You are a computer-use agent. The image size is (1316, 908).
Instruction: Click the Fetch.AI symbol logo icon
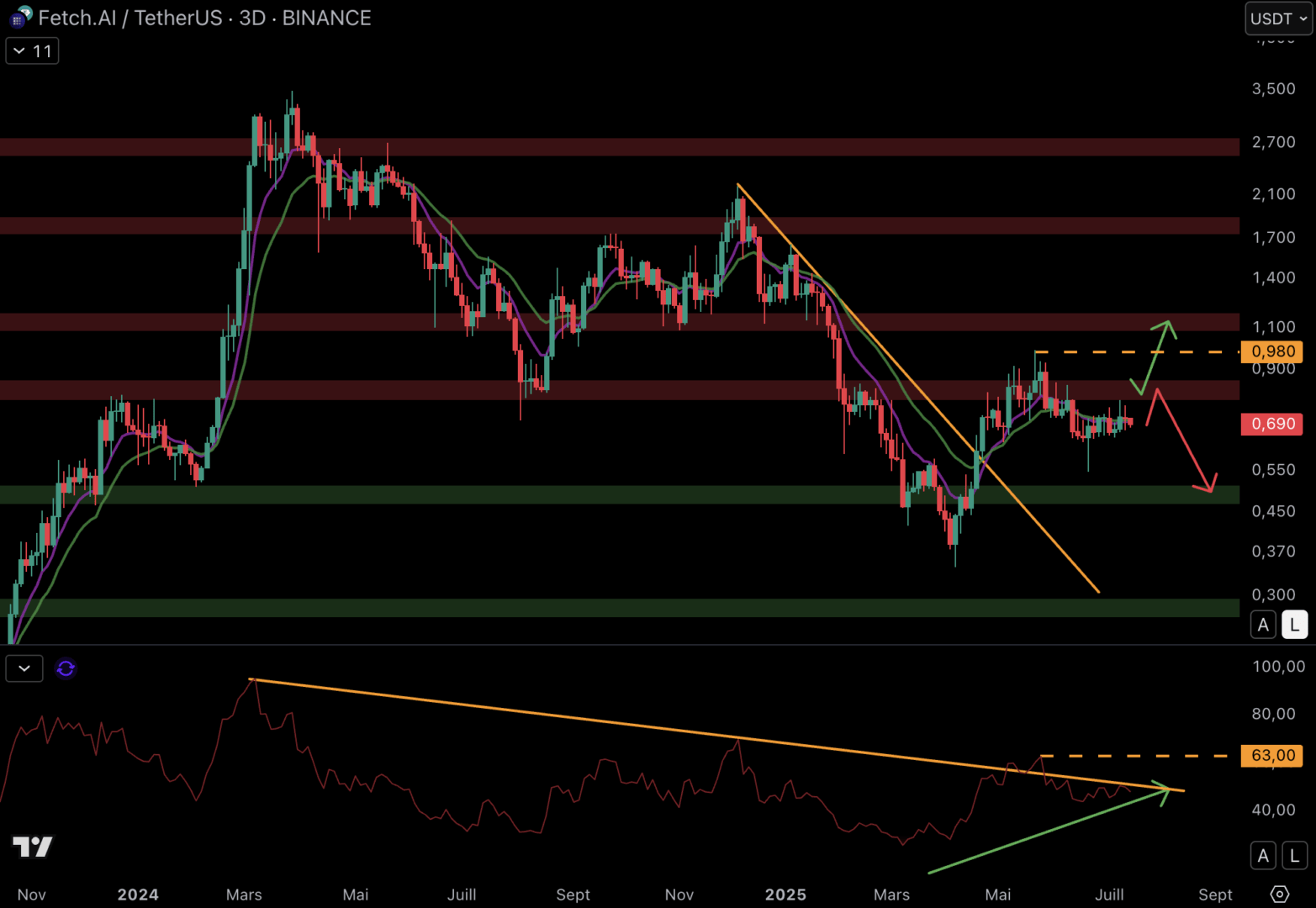coord(21,17)
